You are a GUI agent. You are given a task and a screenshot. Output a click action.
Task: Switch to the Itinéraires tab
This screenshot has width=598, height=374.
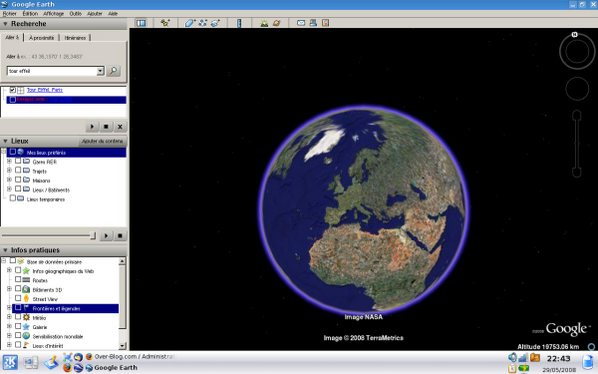click(x=75, y=38)
